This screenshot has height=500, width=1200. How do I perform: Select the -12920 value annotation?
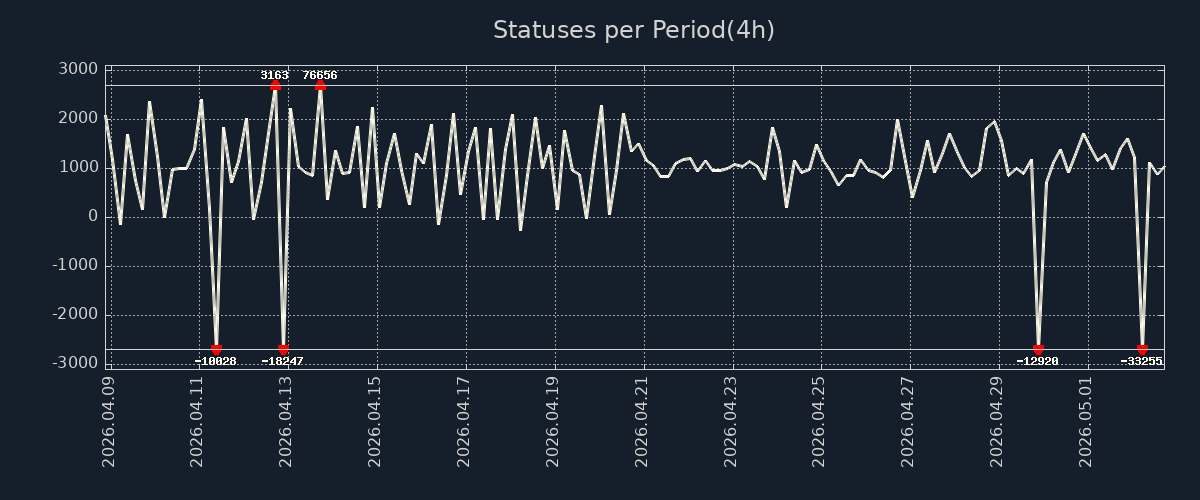coord(1038,361)
